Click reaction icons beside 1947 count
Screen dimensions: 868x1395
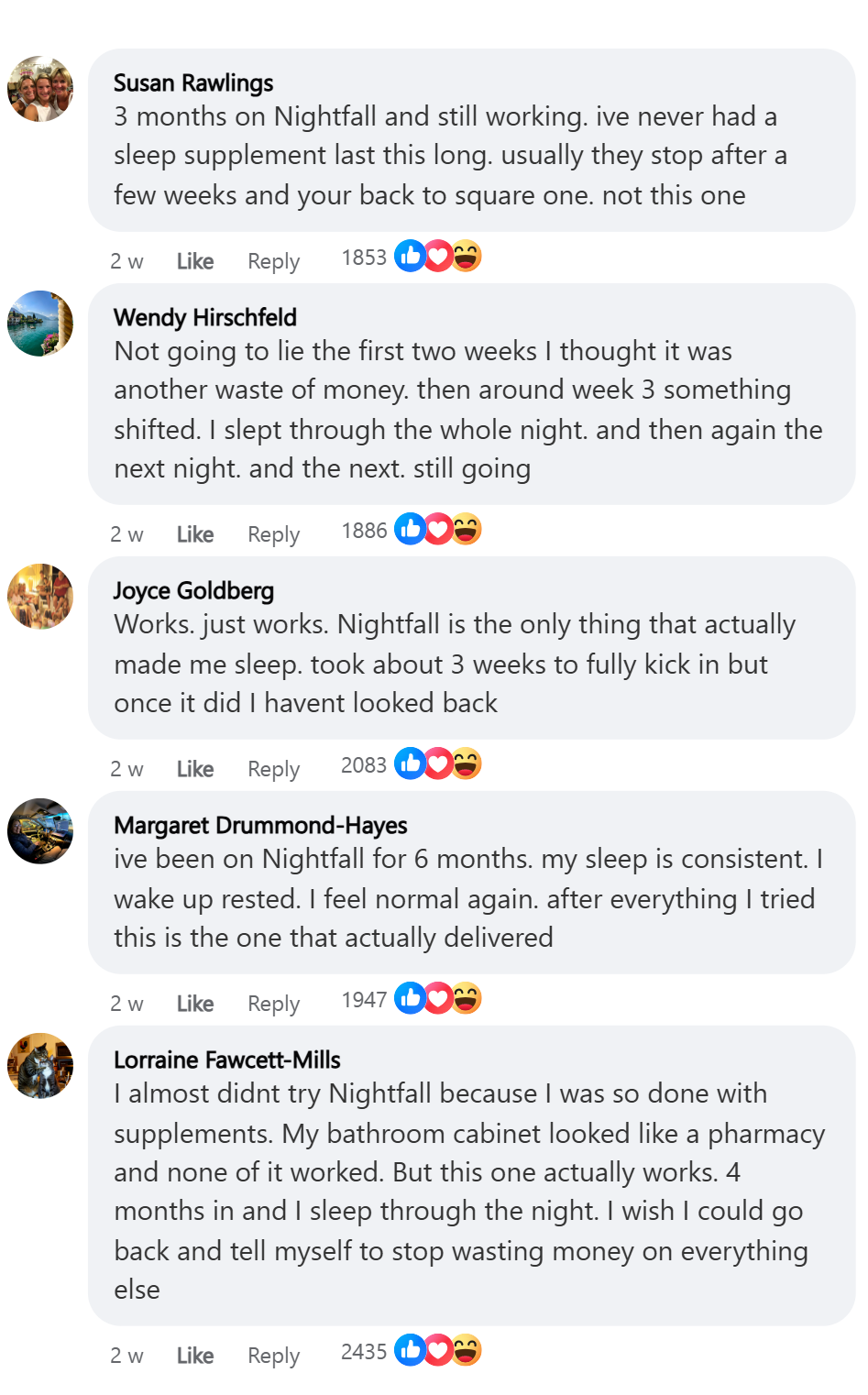click(x=438, y=999)
